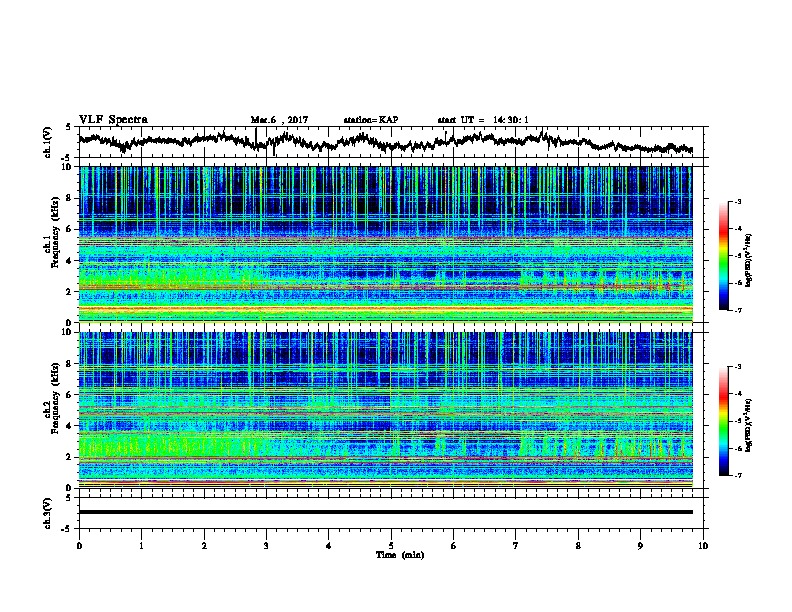This screenshot has height=612, width=792.
Task: Click the "4" minute tick on time axis
Action: (x=329, y=545)
